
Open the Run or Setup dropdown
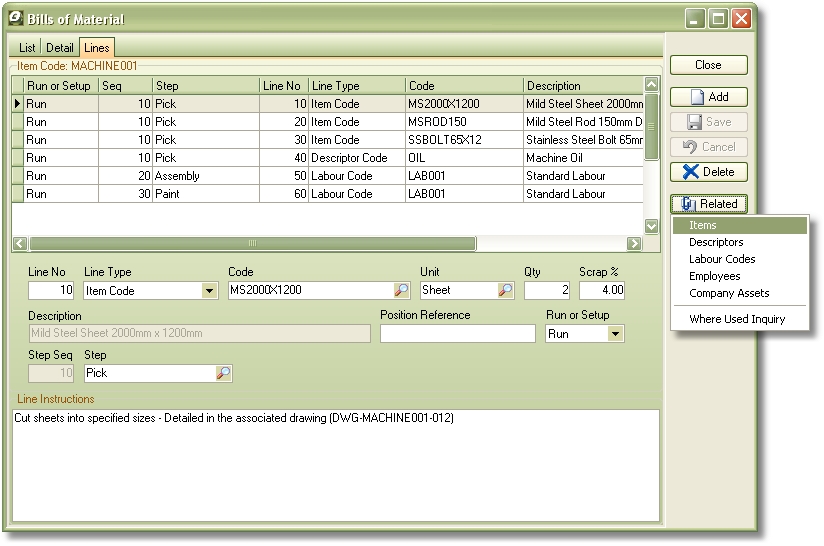click(x=615, y=334)
